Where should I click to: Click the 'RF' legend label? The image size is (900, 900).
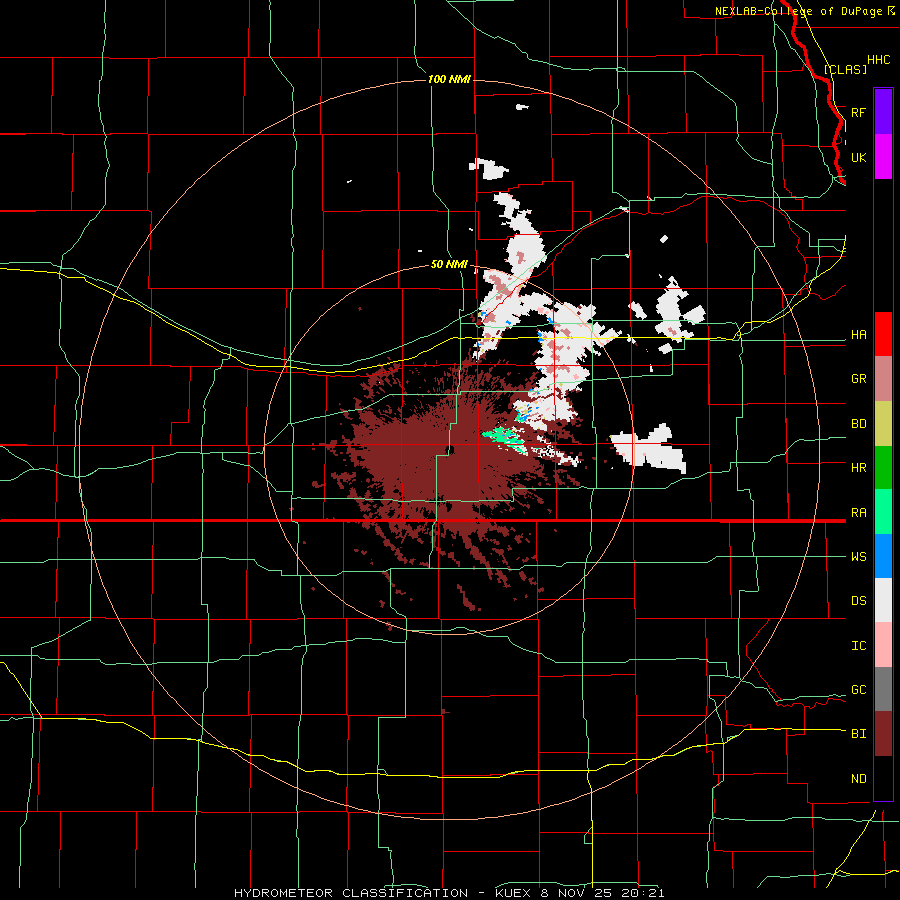point(858,112)
